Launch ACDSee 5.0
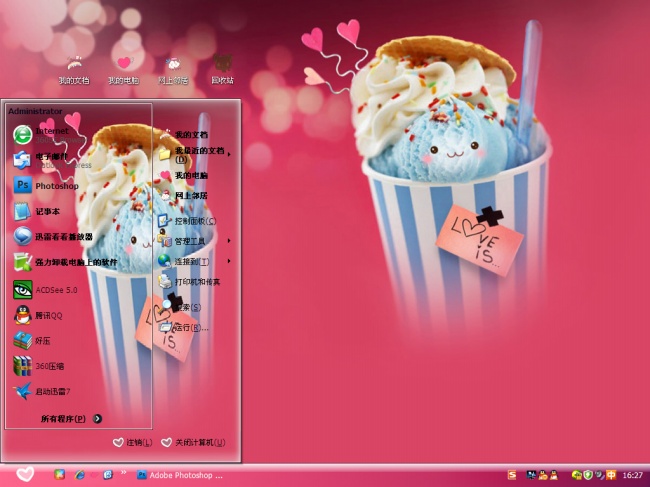 tap(45, 290)
